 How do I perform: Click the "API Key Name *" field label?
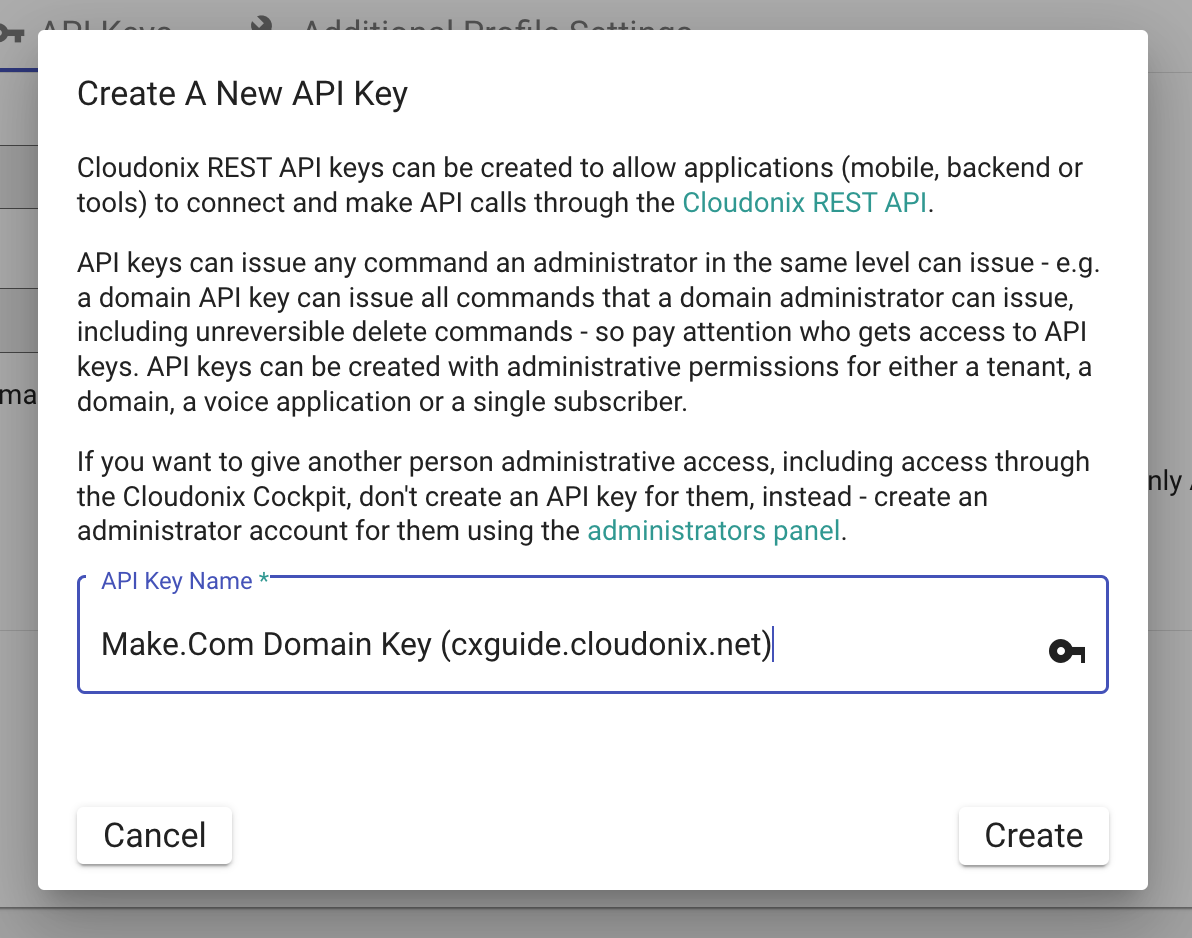click(176, 582)
